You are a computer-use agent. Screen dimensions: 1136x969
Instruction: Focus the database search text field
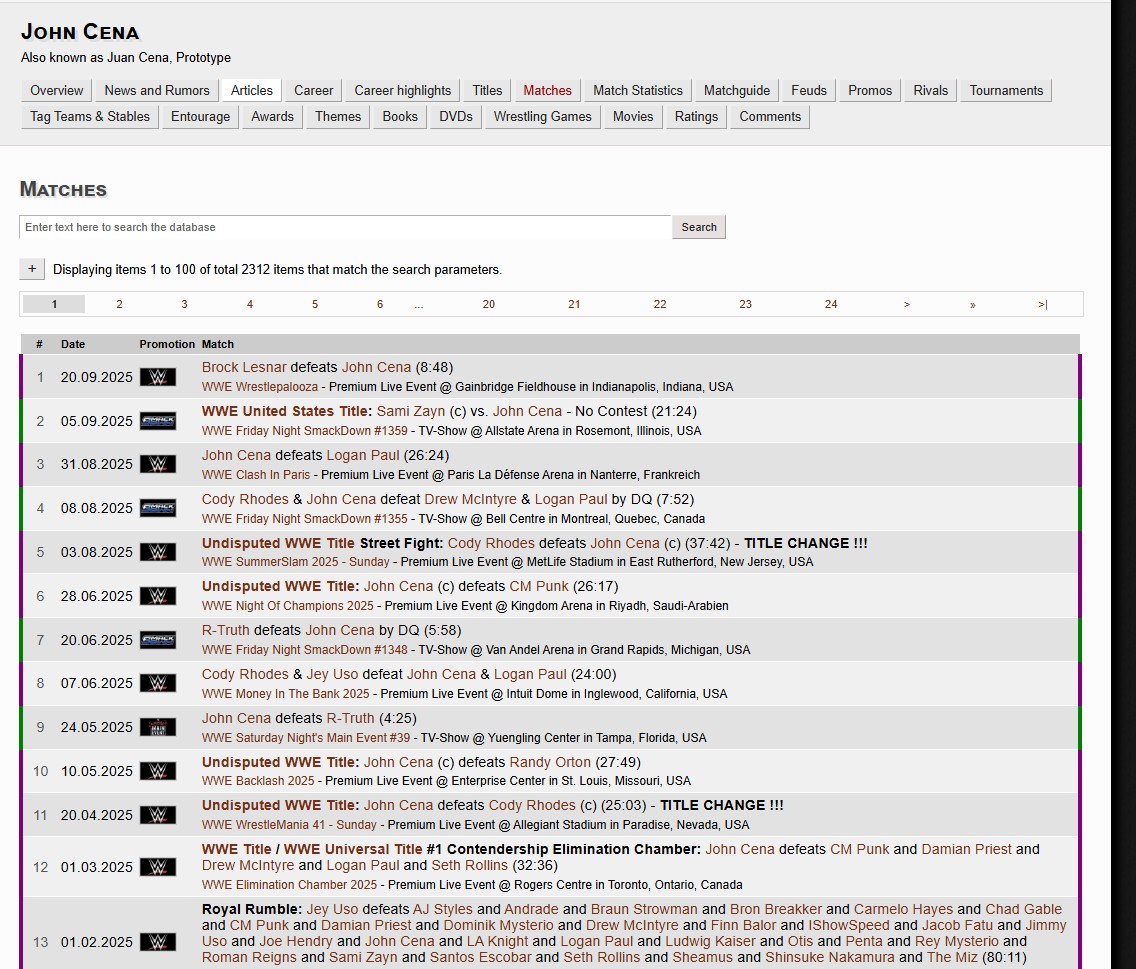click(x=345, y=227)
